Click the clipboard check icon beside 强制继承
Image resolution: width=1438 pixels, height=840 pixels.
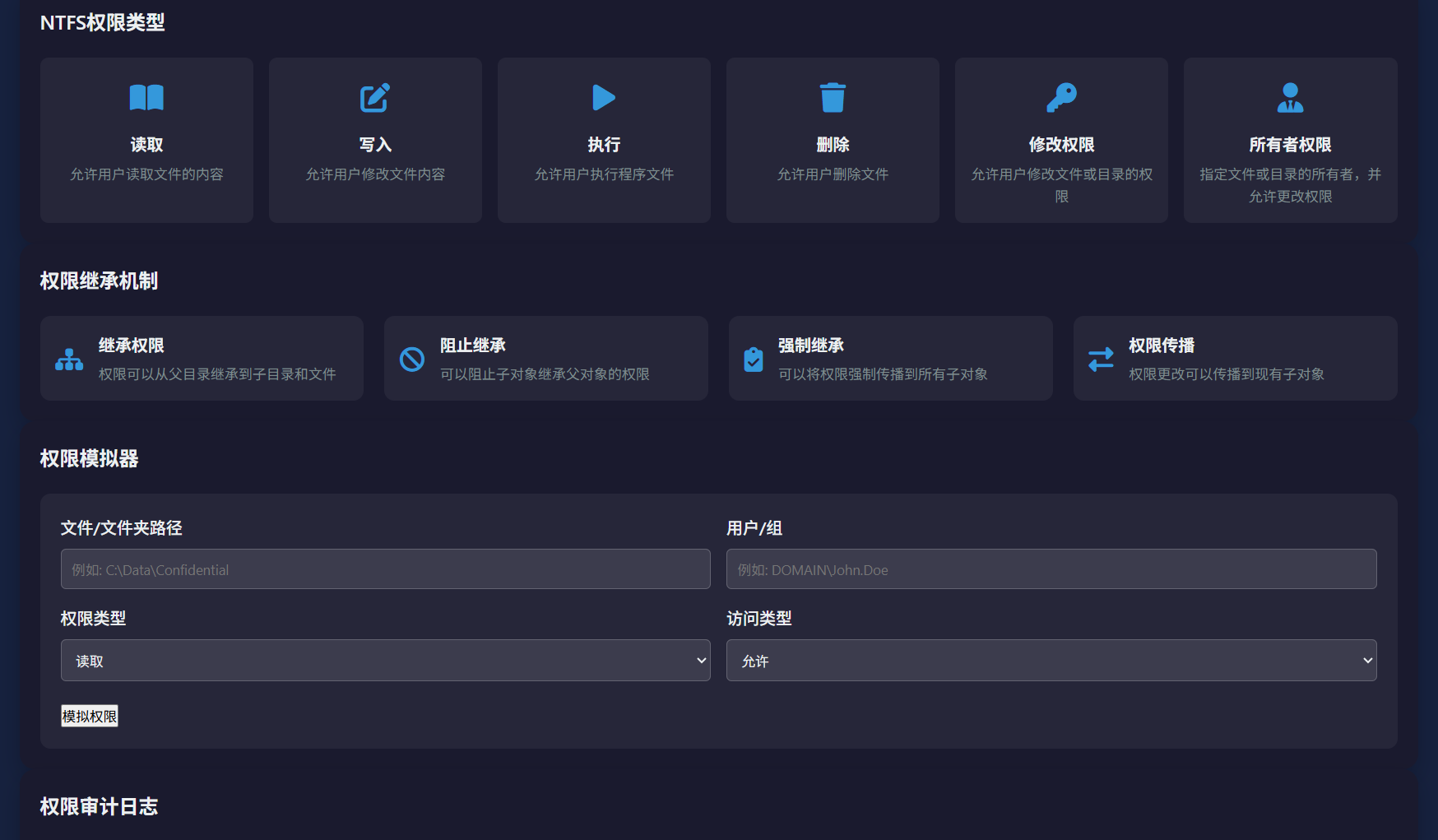tap(754, 360)
